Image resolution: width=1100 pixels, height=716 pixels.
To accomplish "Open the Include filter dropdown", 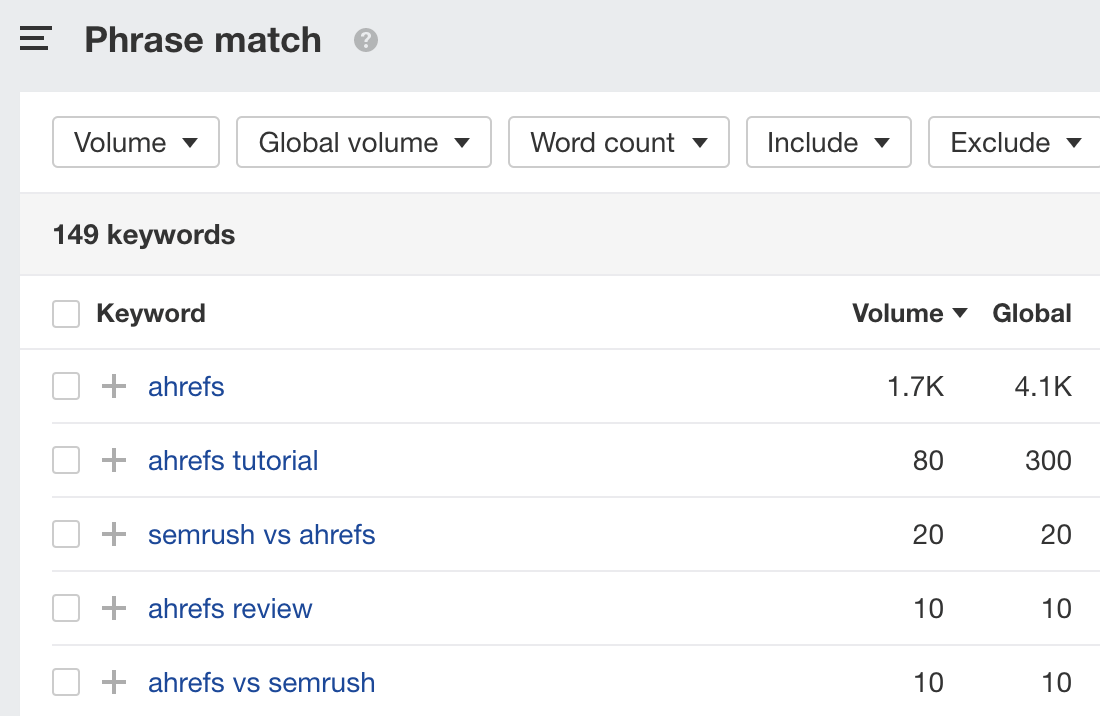I will [828, 142].
